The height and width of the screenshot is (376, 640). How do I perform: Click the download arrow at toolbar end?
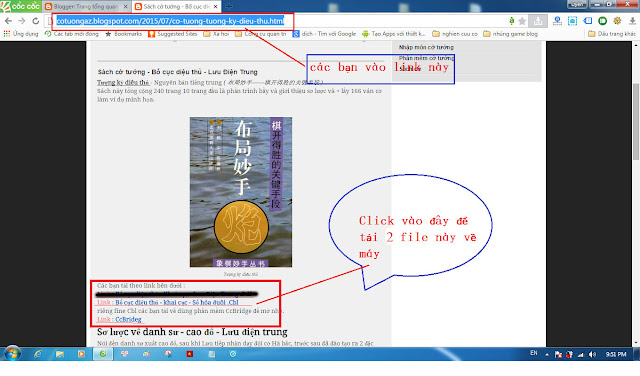tap(632, 21)
